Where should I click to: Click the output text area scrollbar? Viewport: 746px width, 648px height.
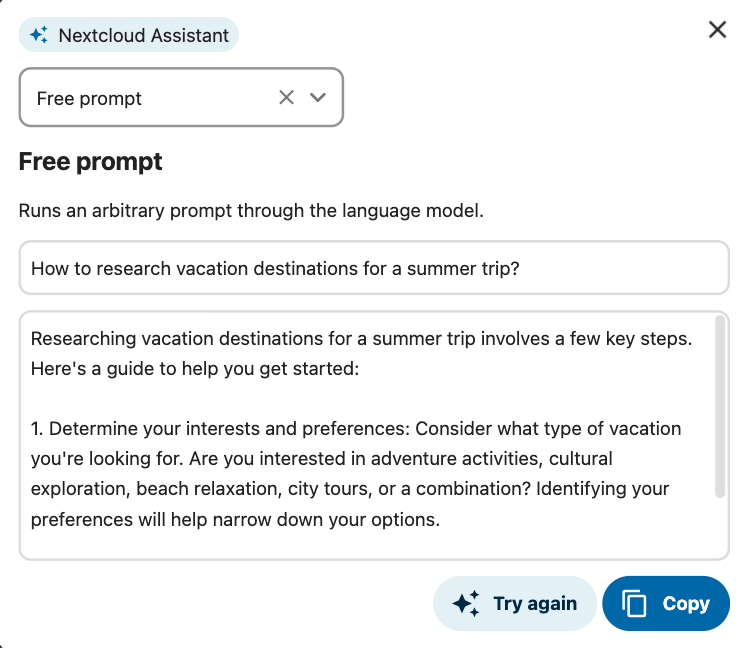(x=720, y=406)
